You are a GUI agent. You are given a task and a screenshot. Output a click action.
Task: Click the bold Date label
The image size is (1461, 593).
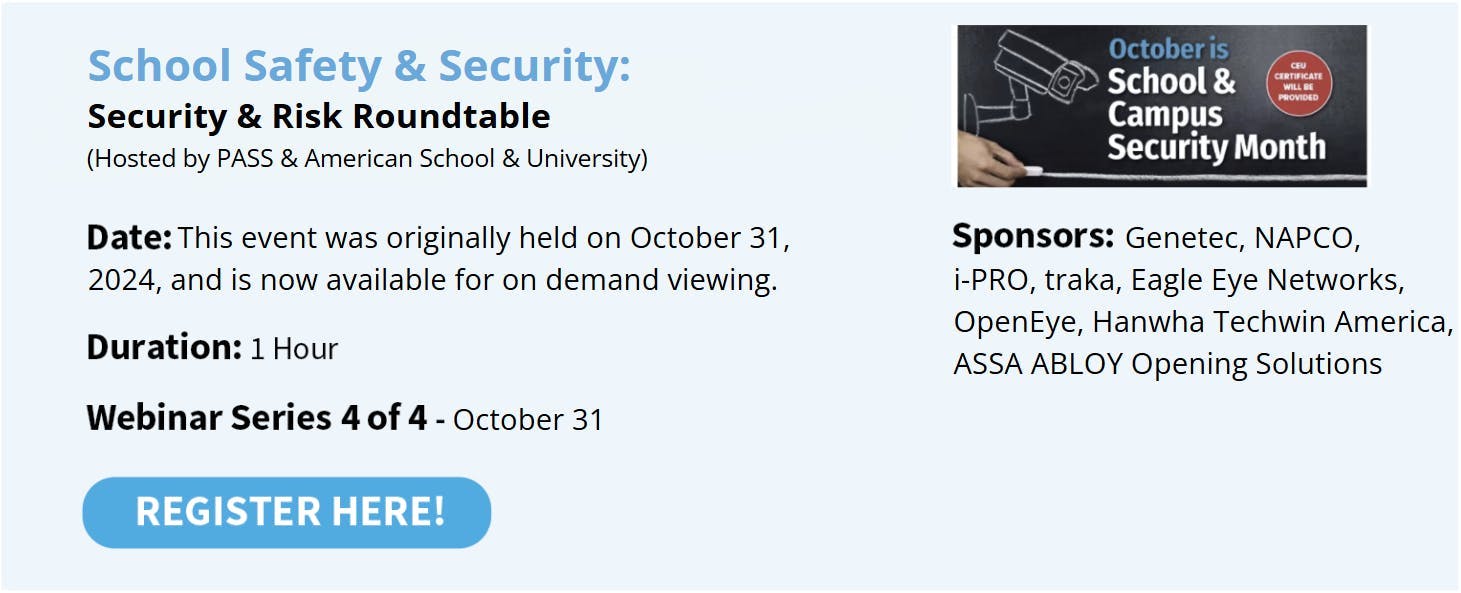(x=129, y=238)
